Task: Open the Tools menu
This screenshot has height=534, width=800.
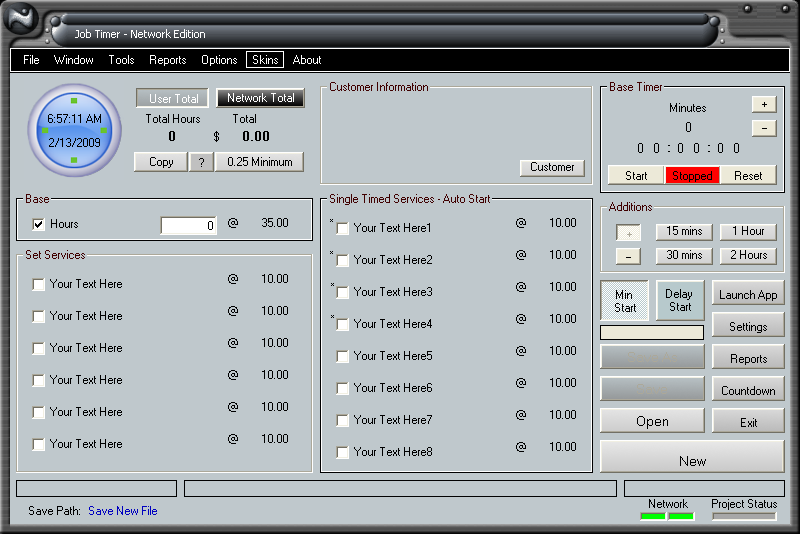Action: click(x=121, y=60)
